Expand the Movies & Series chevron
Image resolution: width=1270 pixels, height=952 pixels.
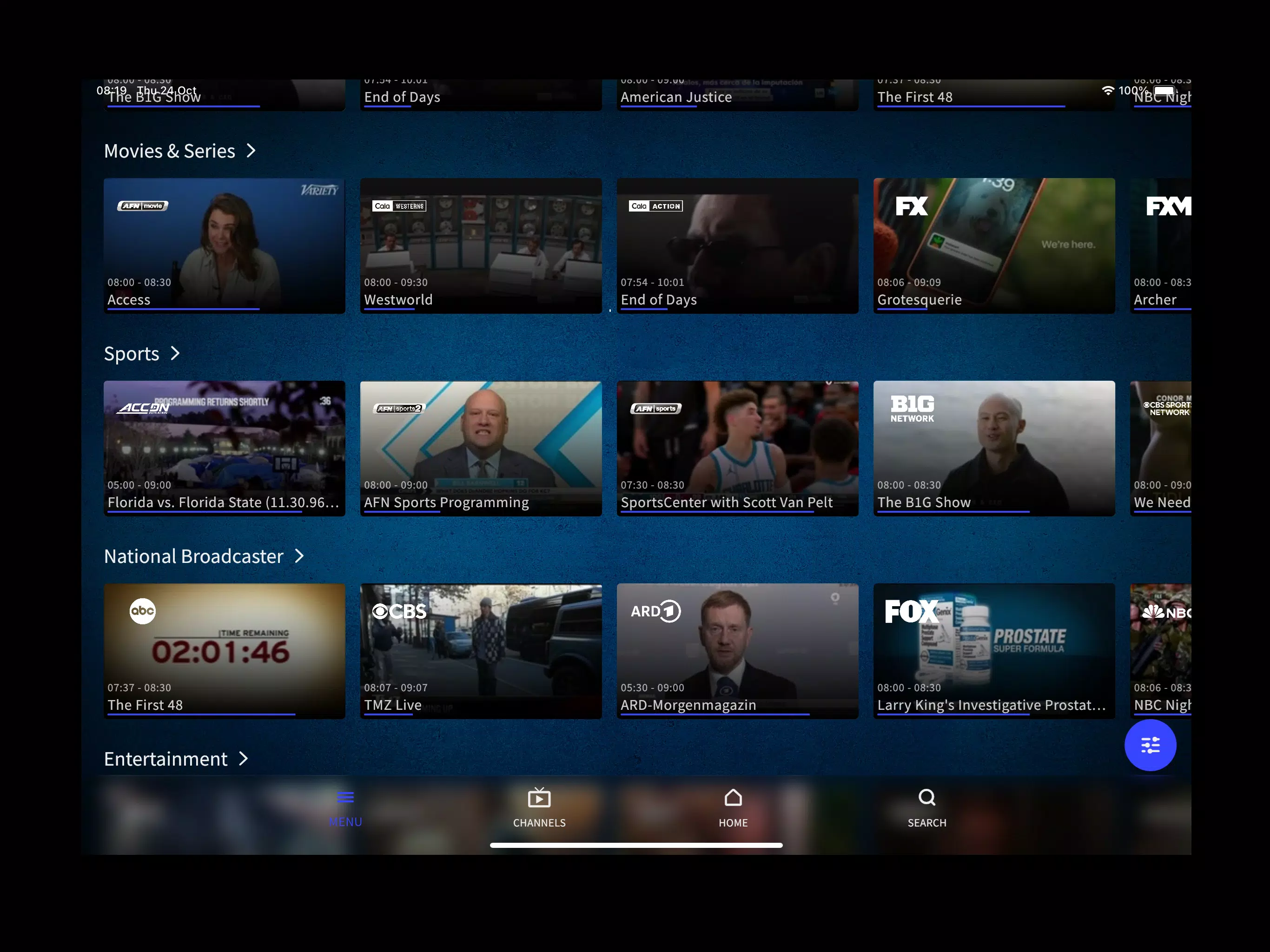point(251,151)
